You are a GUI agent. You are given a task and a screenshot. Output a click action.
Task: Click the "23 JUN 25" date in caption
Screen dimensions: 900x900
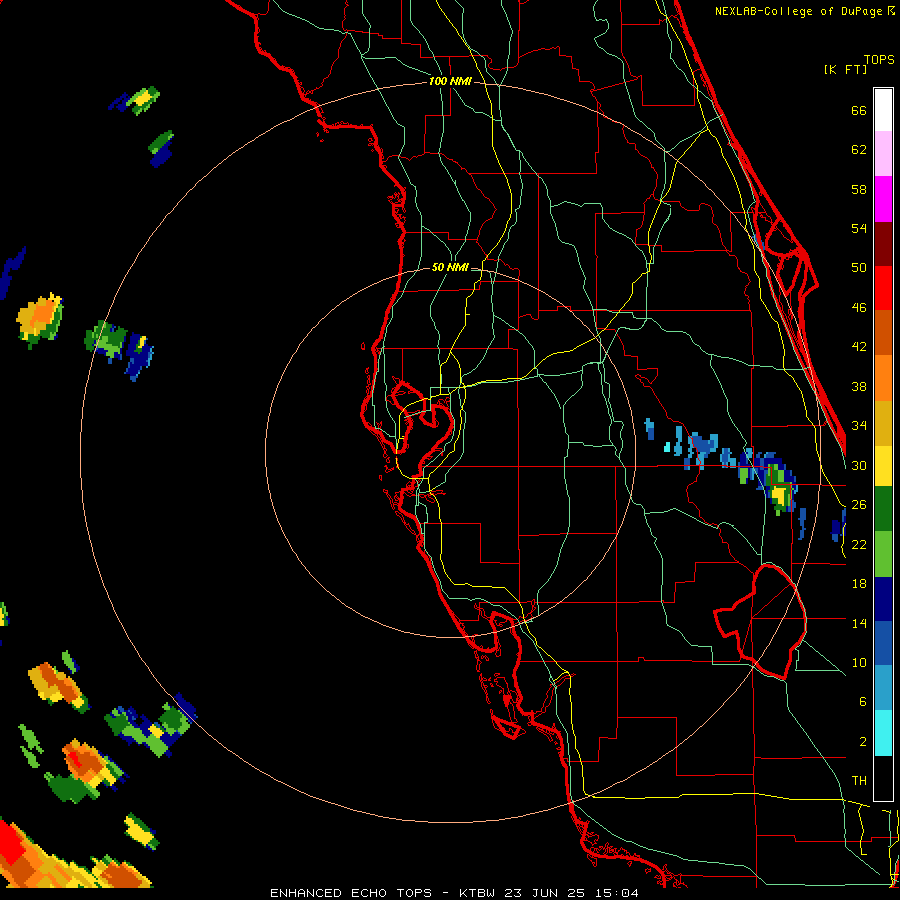pos(545,893)
